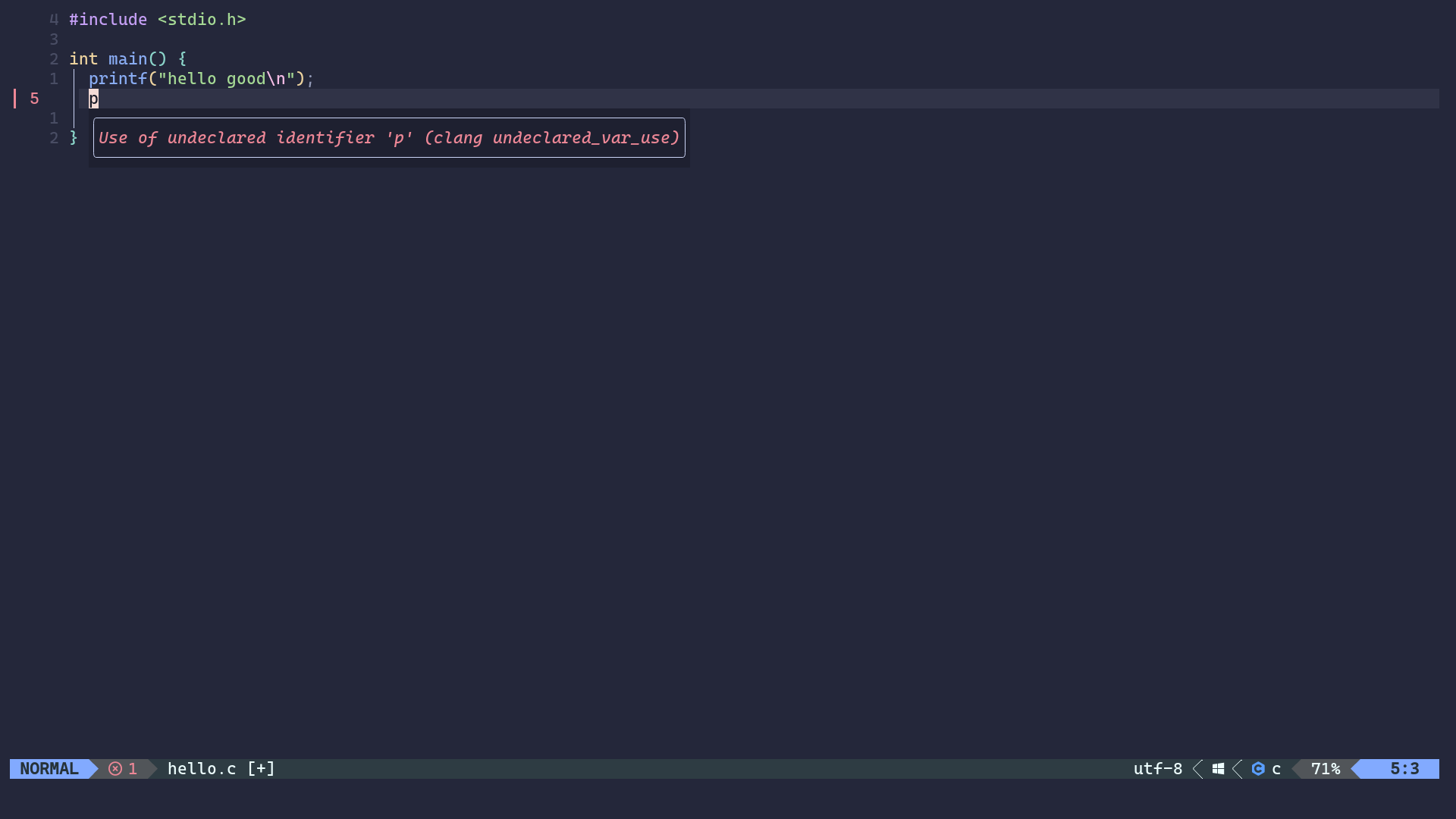Click the 5:3 line and column indicator
The height and width of the screenshot is (819, 1456).
pyautogui.click(x=1405, y=769)
